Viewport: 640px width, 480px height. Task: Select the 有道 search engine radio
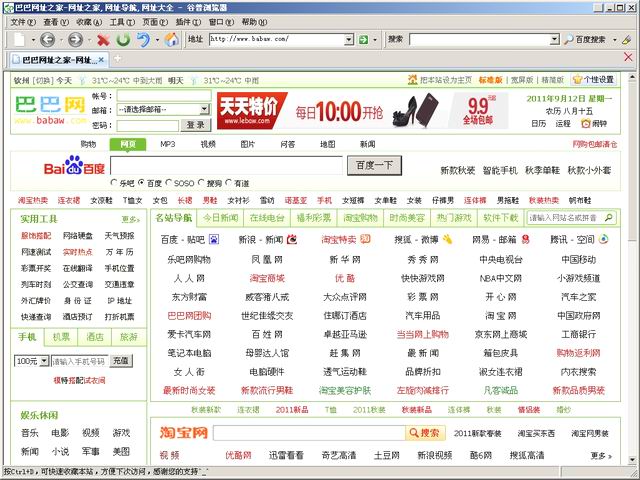pos(229,183)
